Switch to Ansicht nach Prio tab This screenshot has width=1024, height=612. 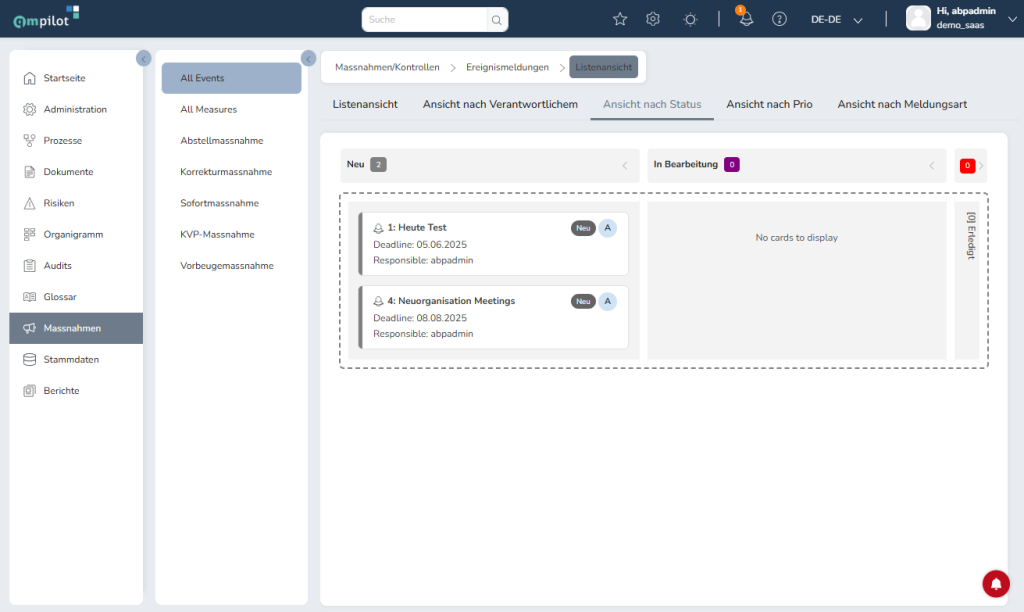[x=769, y=104]
